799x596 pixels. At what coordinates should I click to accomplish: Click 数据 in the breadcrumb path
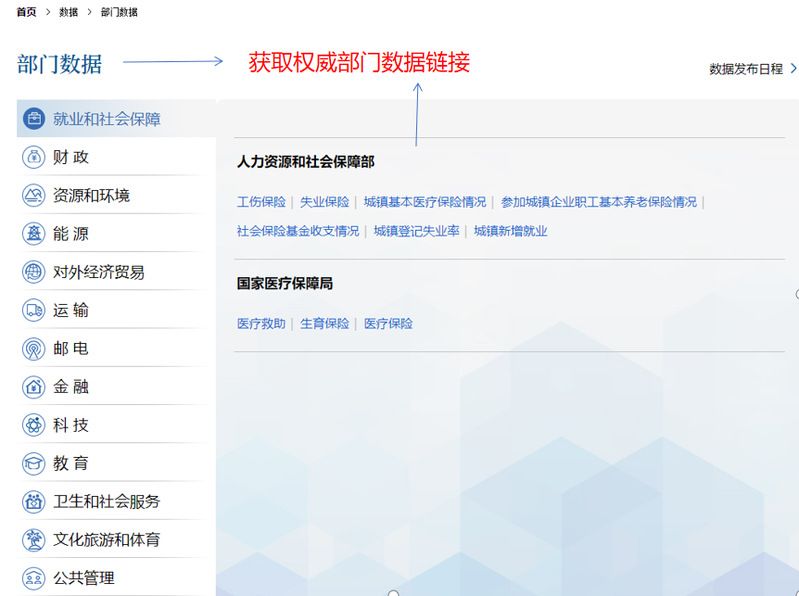pos(69,12)
